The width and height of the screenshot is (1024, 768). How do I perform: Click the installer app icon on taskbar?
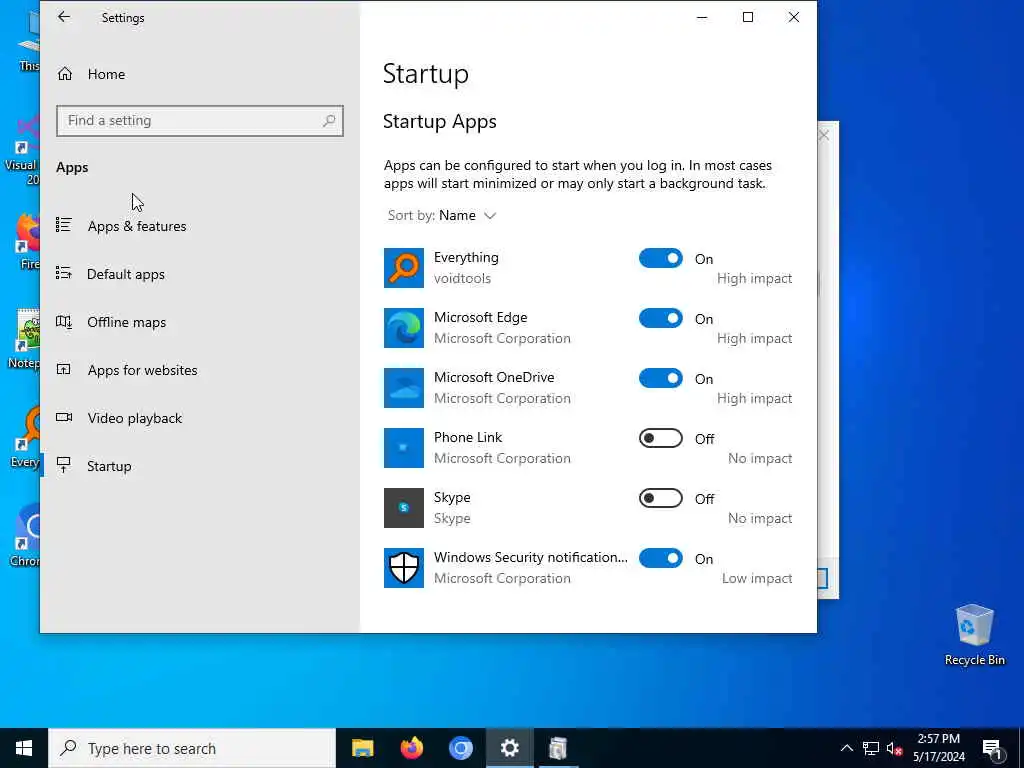tap(558, 748)
